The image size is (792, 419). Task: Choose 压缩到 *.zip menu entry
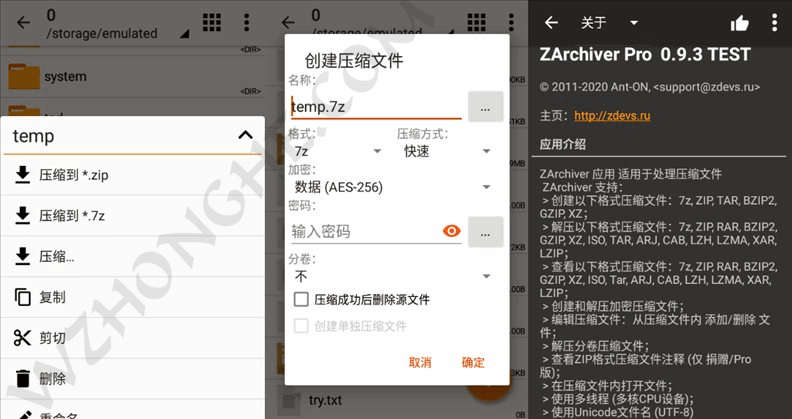(132, 175)
